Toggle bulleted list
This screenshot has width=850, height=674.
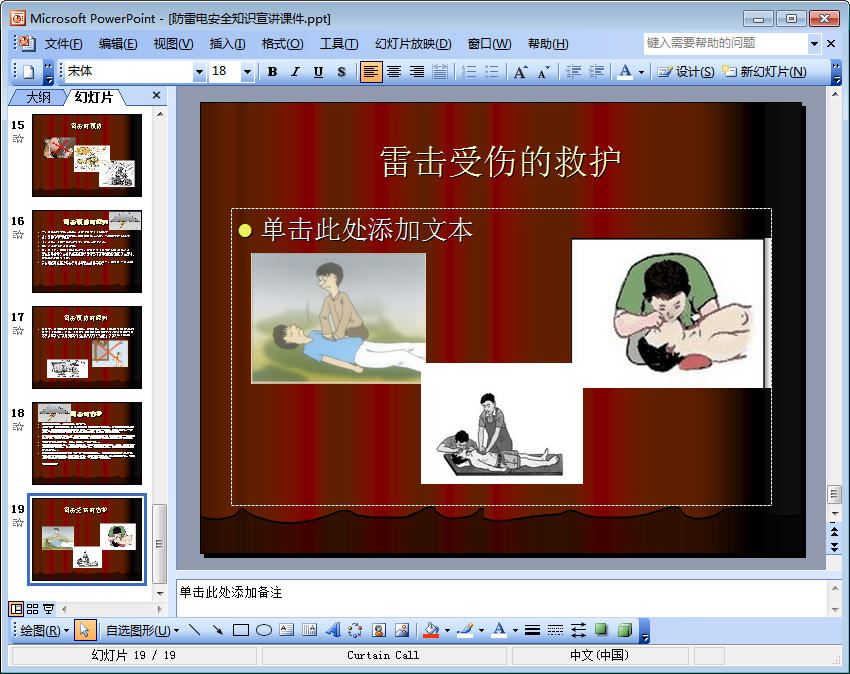coord(492,72)
